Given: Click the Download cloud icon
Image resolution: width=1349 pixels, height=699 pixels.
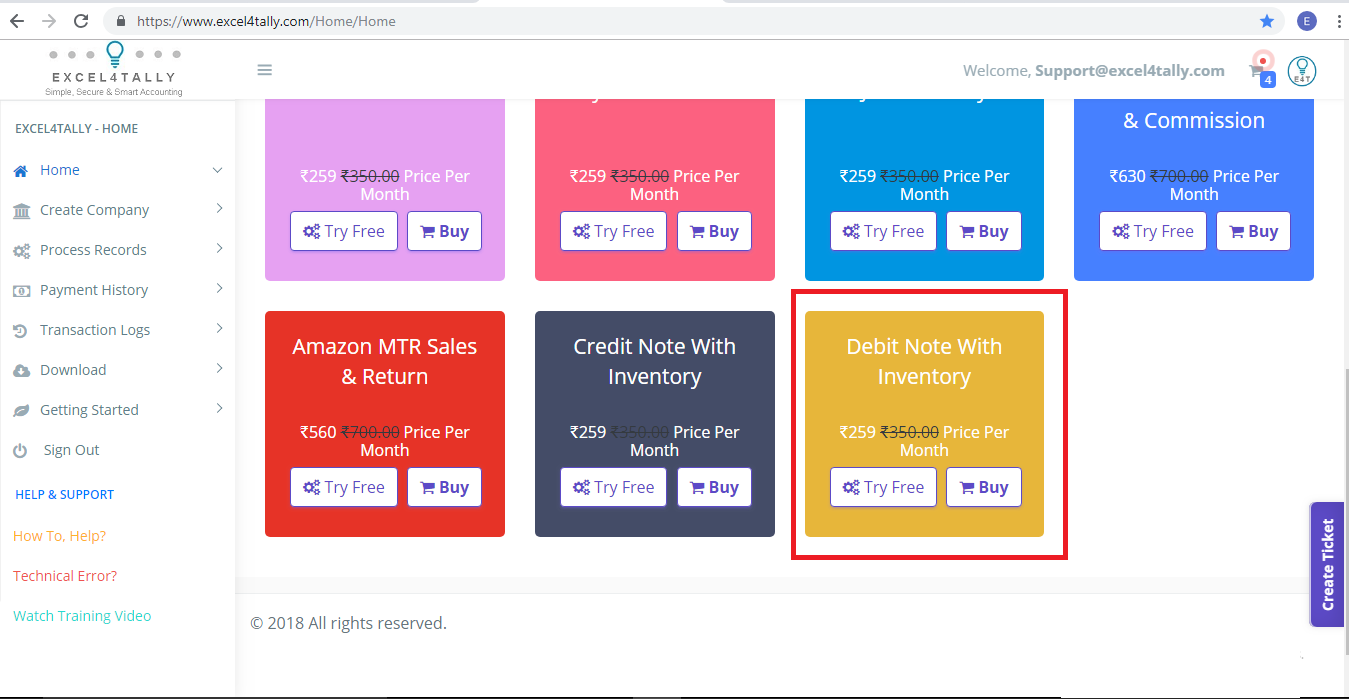Looking at the screenshot, I should coord(21,371).
